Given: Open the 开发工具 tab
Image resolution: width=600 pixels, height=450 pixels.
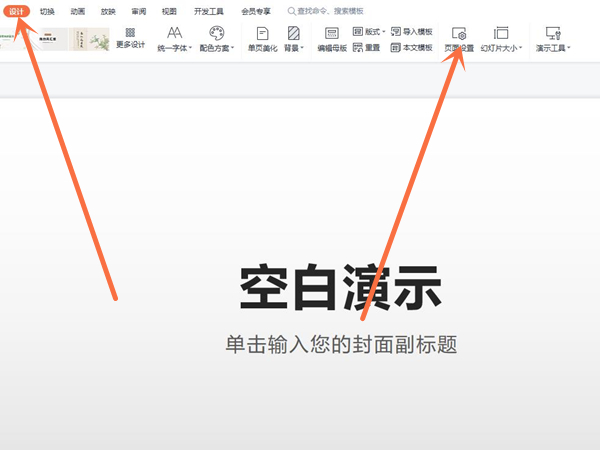Looking at the screenshot, I should [x=207, y=11].
